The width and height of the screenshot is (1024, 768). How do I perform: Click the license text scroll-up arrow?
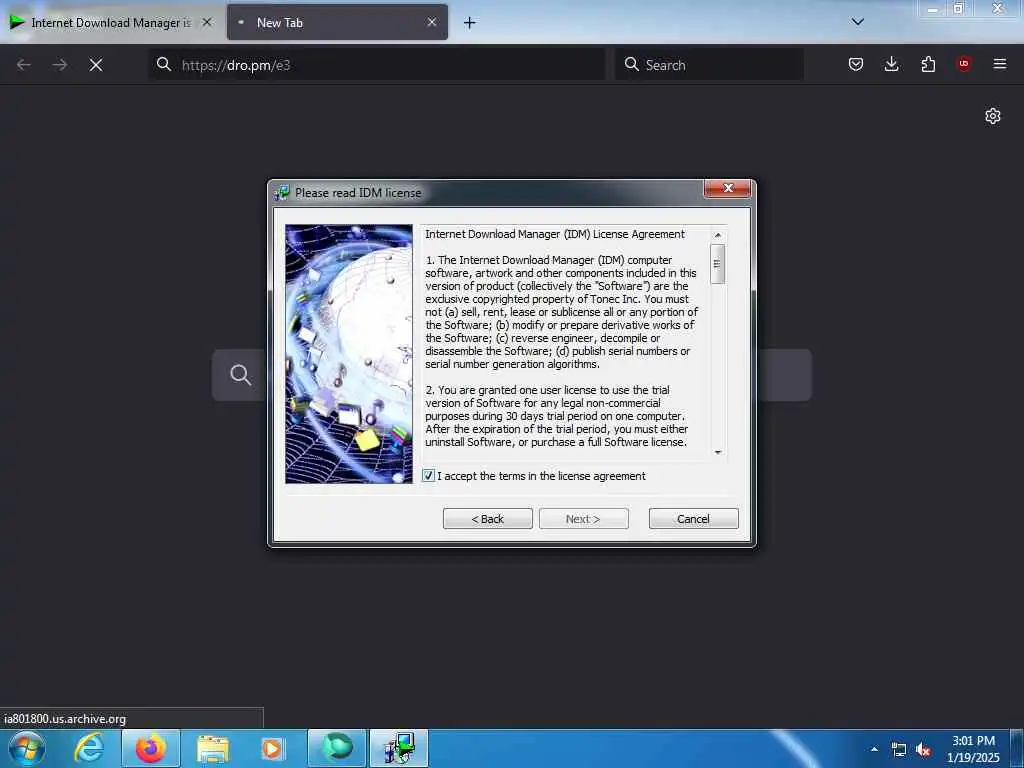point(718,234)
